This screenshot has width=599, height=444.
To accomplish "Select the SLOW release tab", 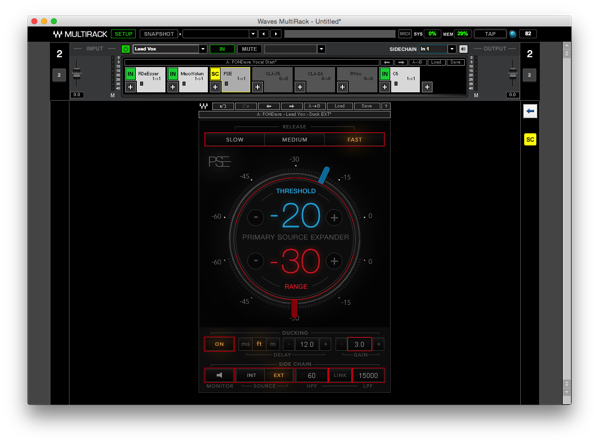I will coord(235,139).
